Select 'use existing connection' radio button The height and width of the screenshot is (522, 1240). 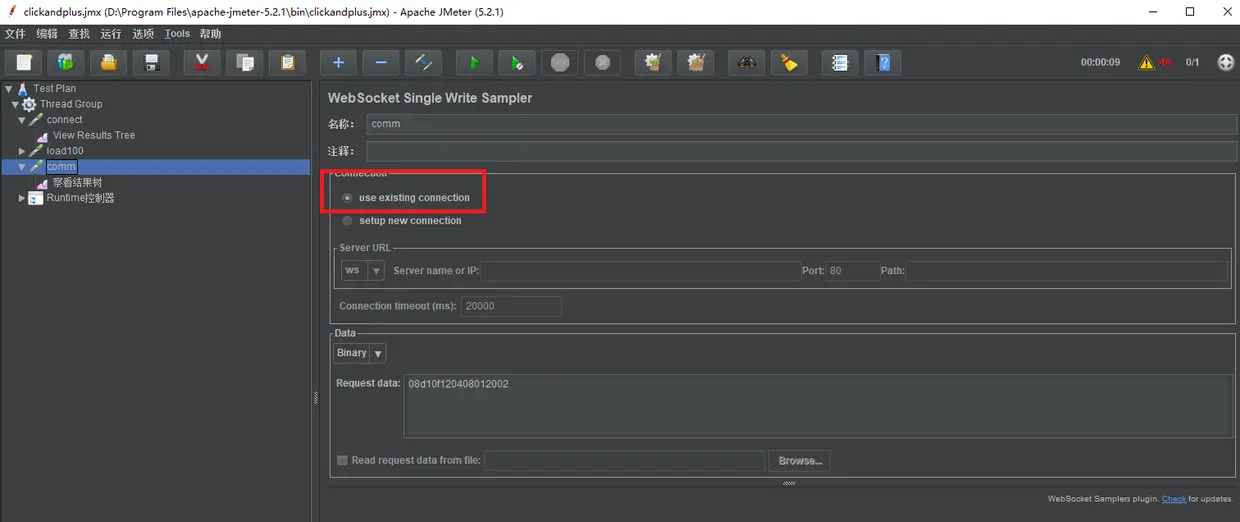click(347, 198)
